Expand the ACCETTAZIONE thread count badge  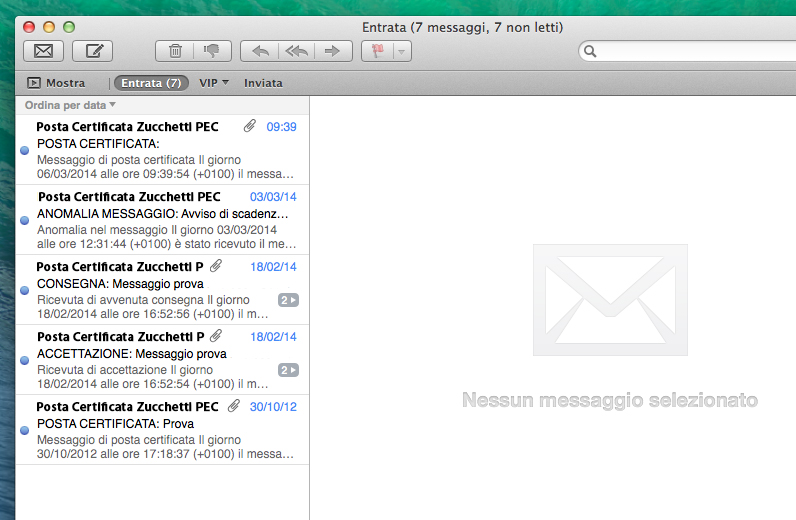click(x=288, y=370)
